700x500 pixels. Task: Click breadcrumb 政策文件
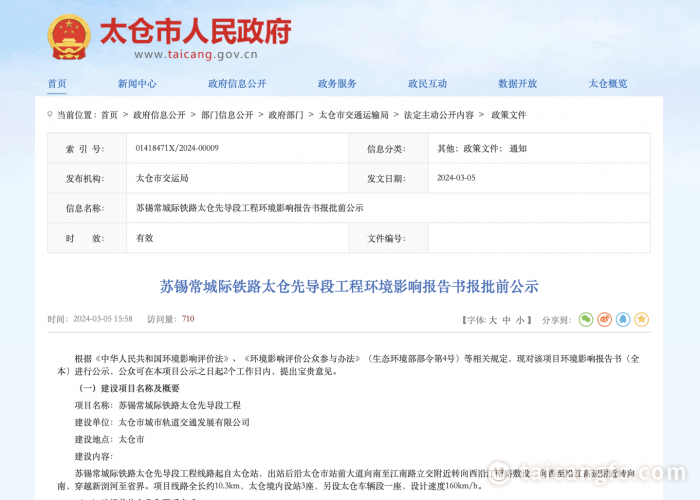point(508,115)
